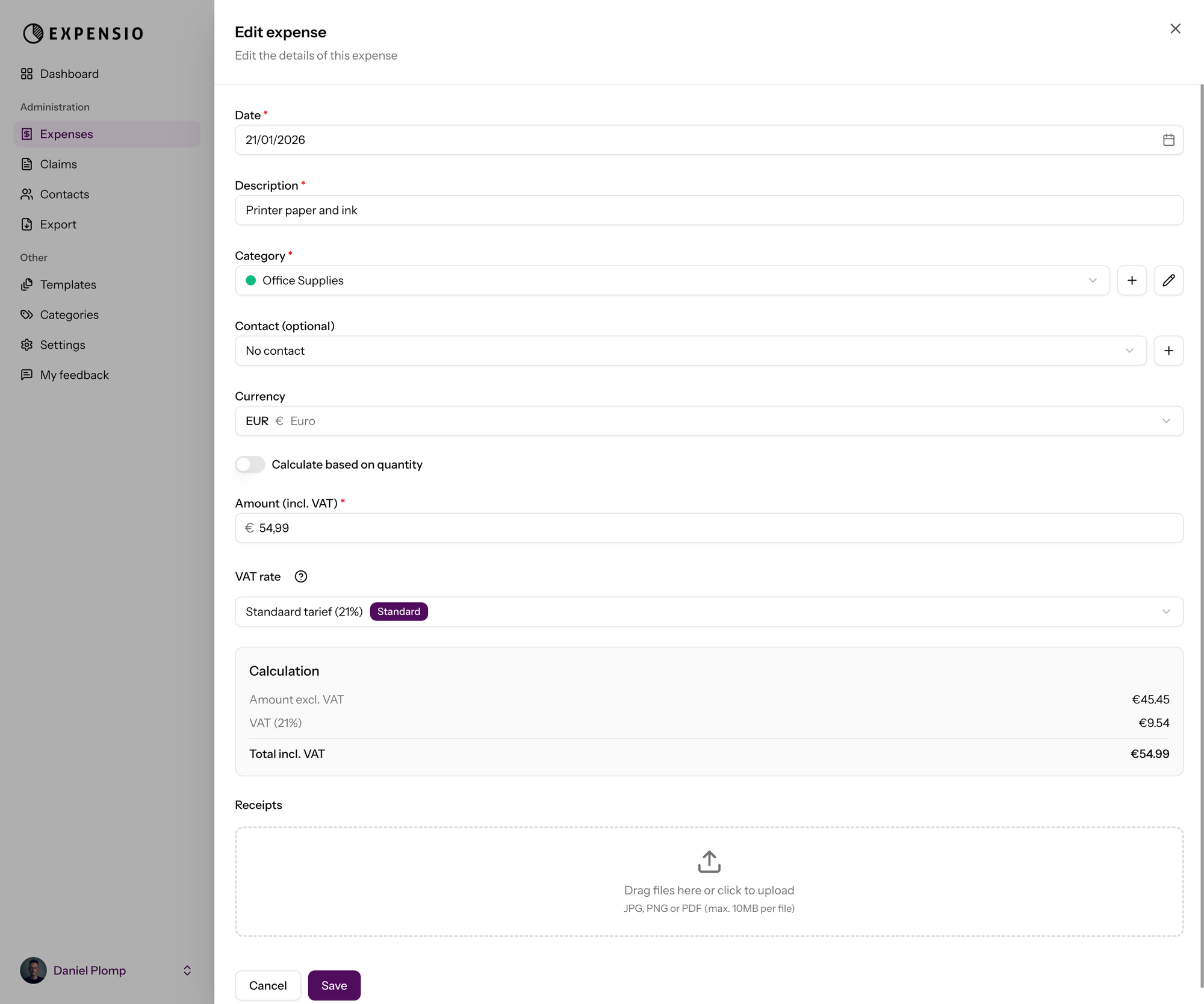Click the VAT rate help question icon
The width and height of the screenshot is (1204, 1004).
tap(301, 576)
